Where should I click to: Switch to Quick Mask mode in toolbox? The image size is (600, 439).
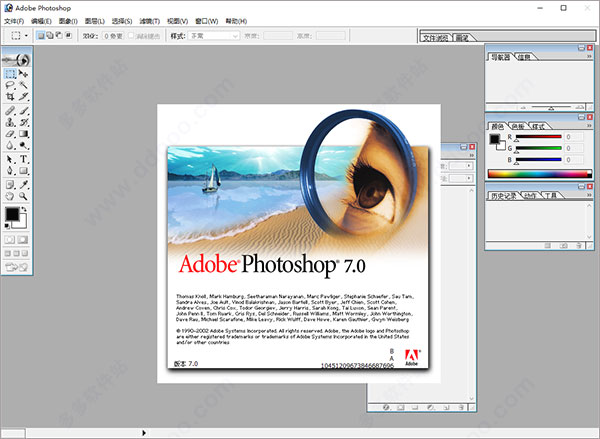tap(23, 240)
